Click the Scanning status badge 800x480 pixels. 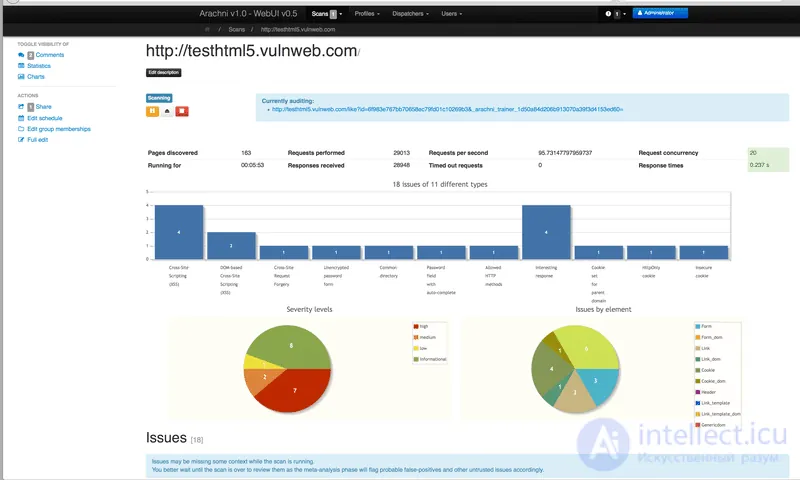[159, 98]
